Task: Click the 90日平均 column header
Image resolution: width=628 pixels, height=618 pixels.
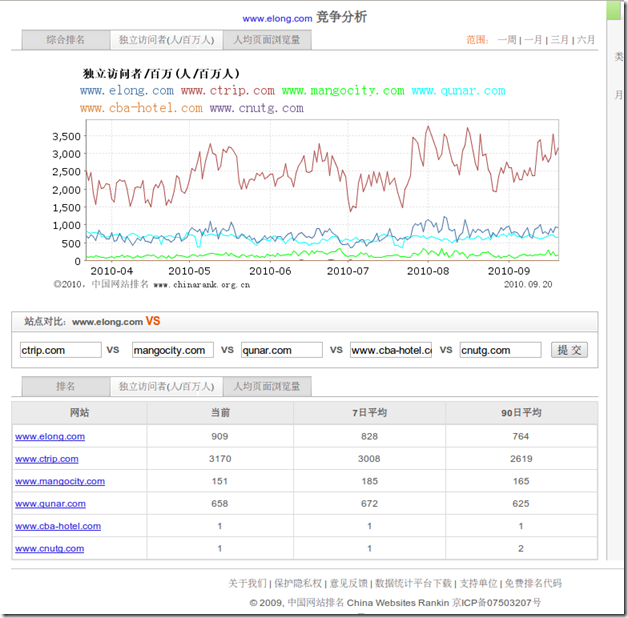Action: [521, 413]
